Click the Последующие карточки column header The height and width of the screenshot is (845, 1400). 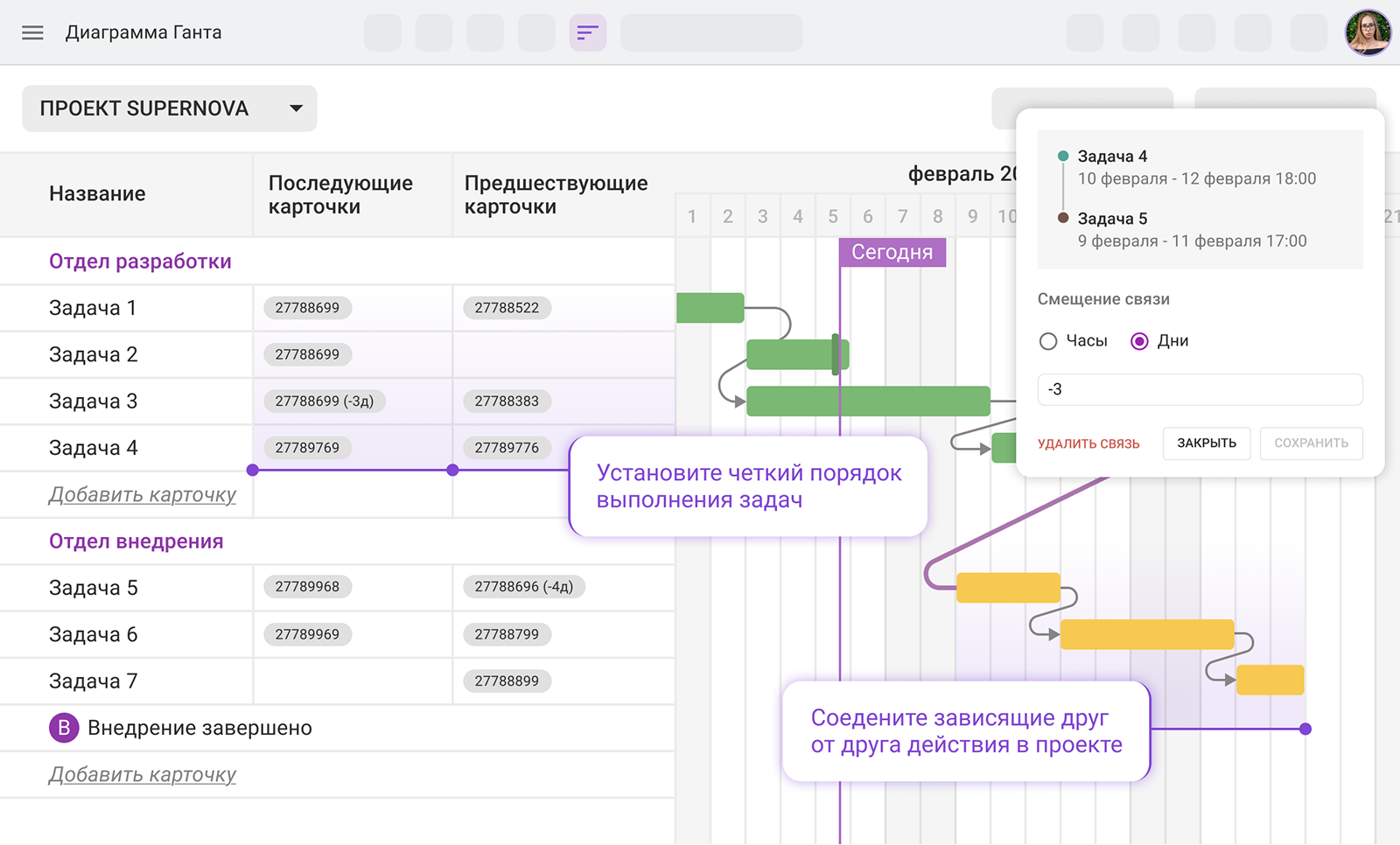pos(340,194)
